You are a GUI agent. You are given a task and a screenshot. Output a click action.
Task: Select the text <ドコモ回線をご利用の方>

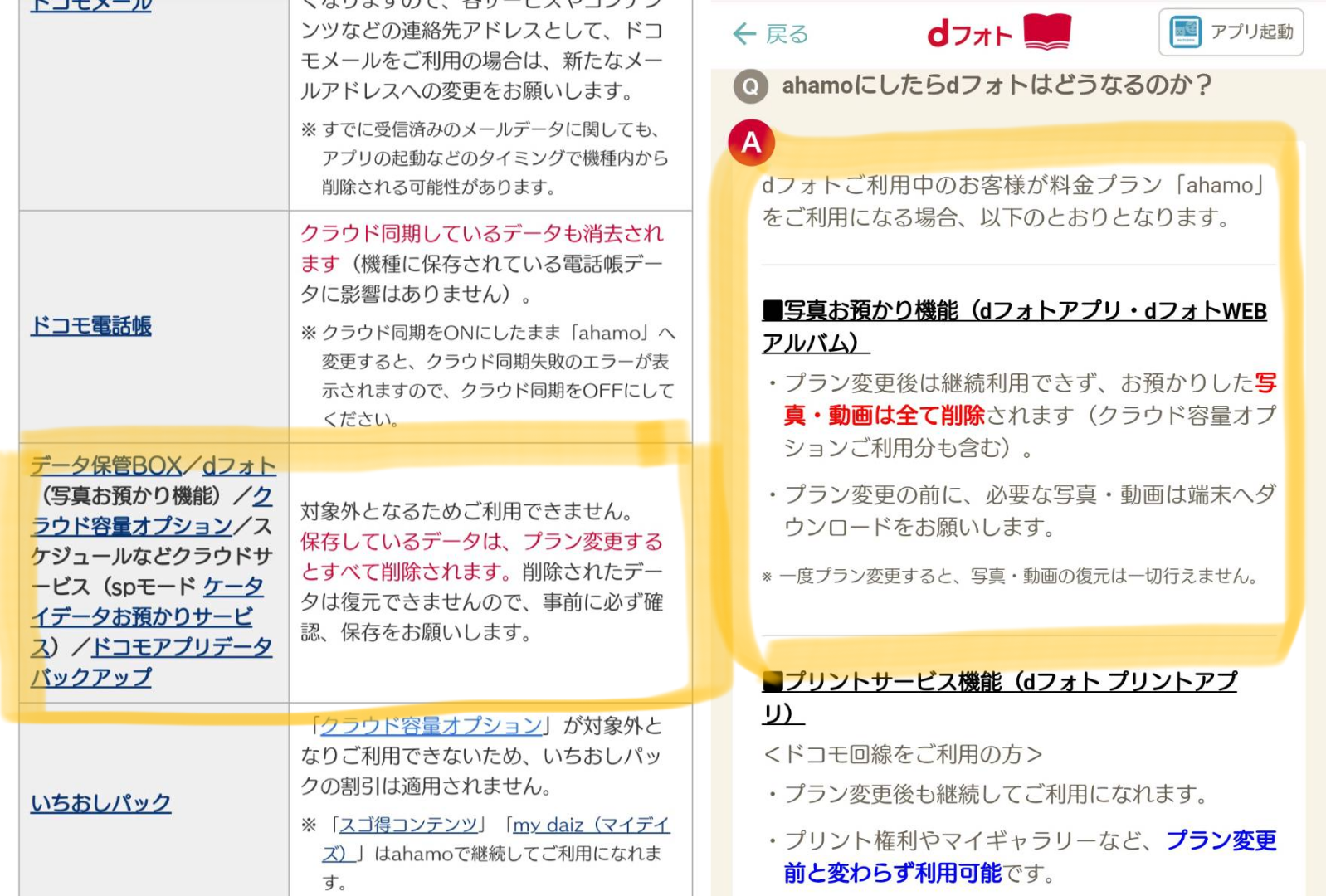903,754
